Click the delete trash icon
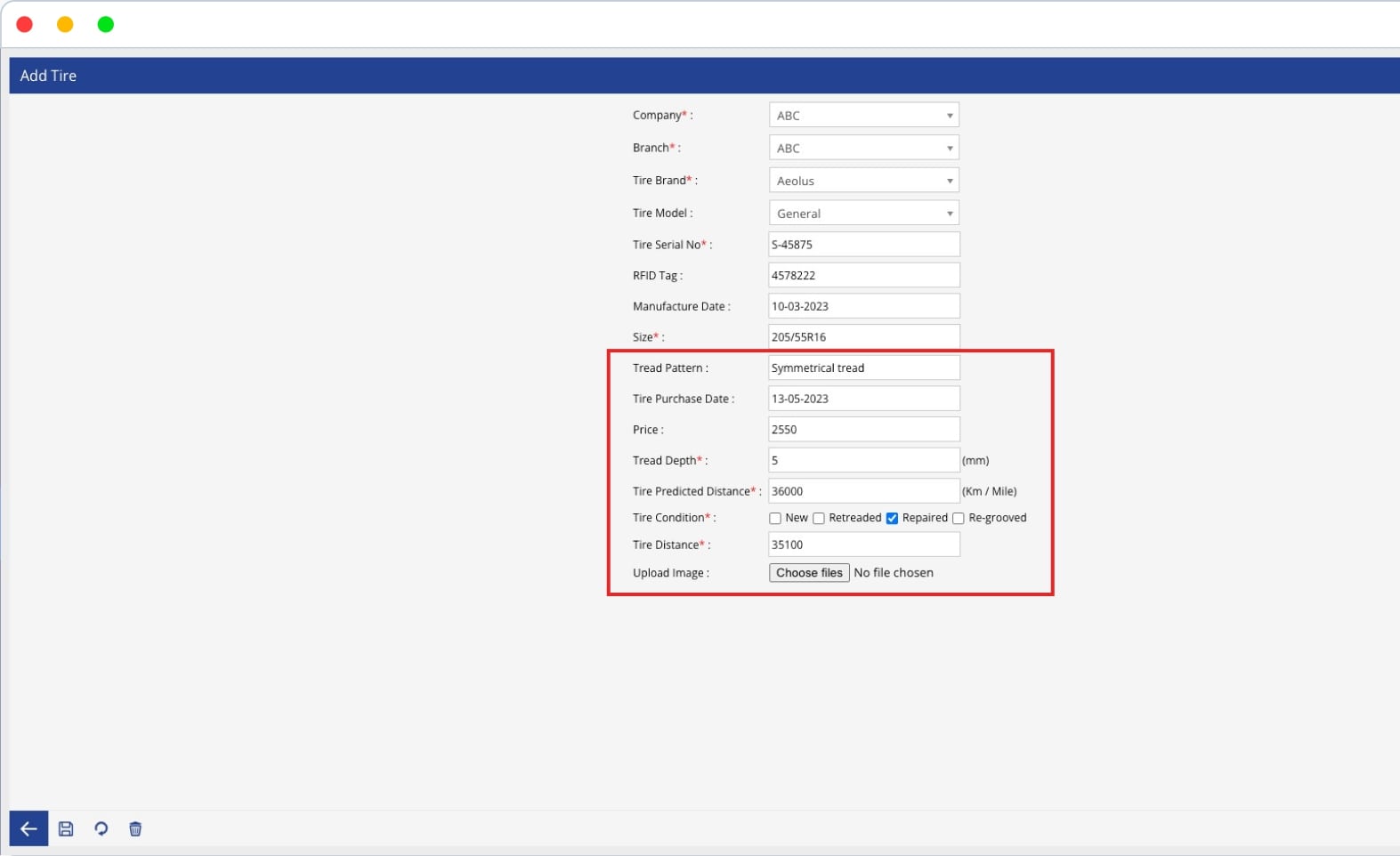This screenshot has height=856, width=1400. click(x=135, y=828)
